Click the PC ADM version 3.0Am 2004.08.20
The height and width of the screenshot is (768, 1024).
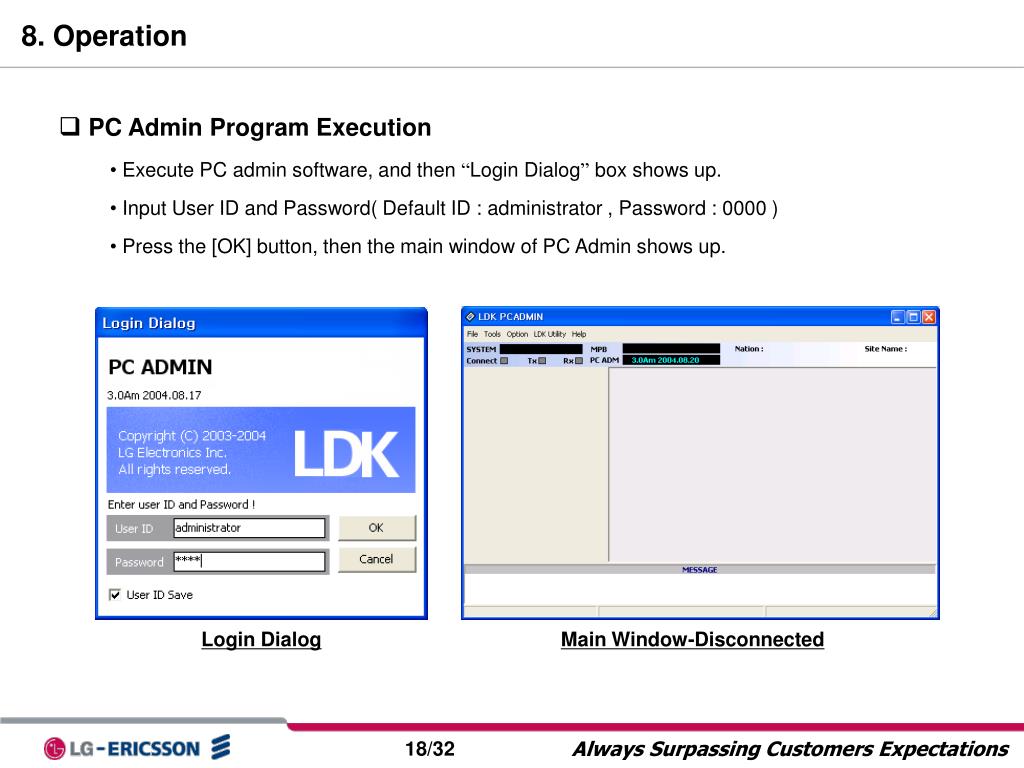coord(671,360)
